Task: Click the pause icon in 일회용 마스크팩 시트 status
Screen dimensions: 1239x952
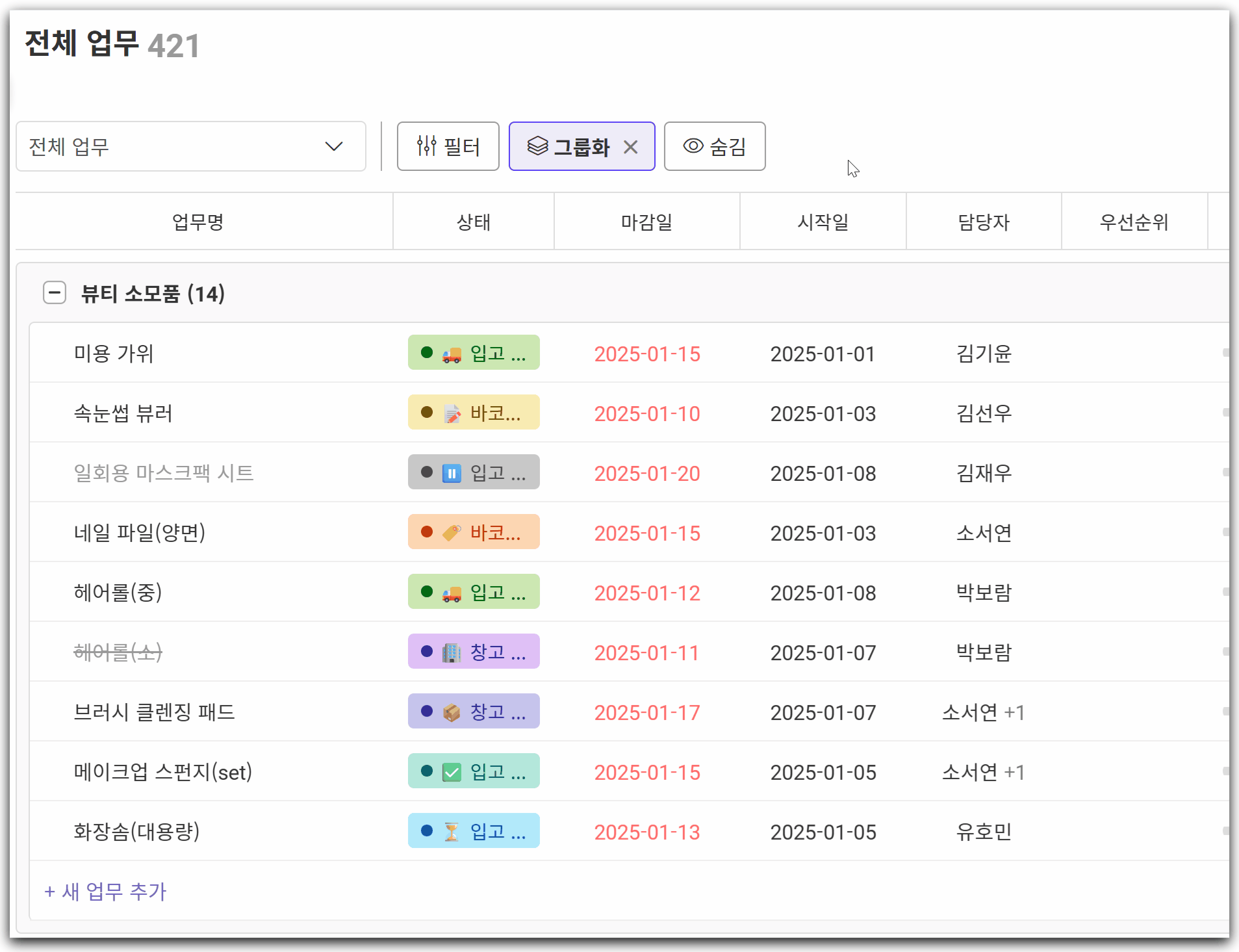Action: [x=452, y=473]
